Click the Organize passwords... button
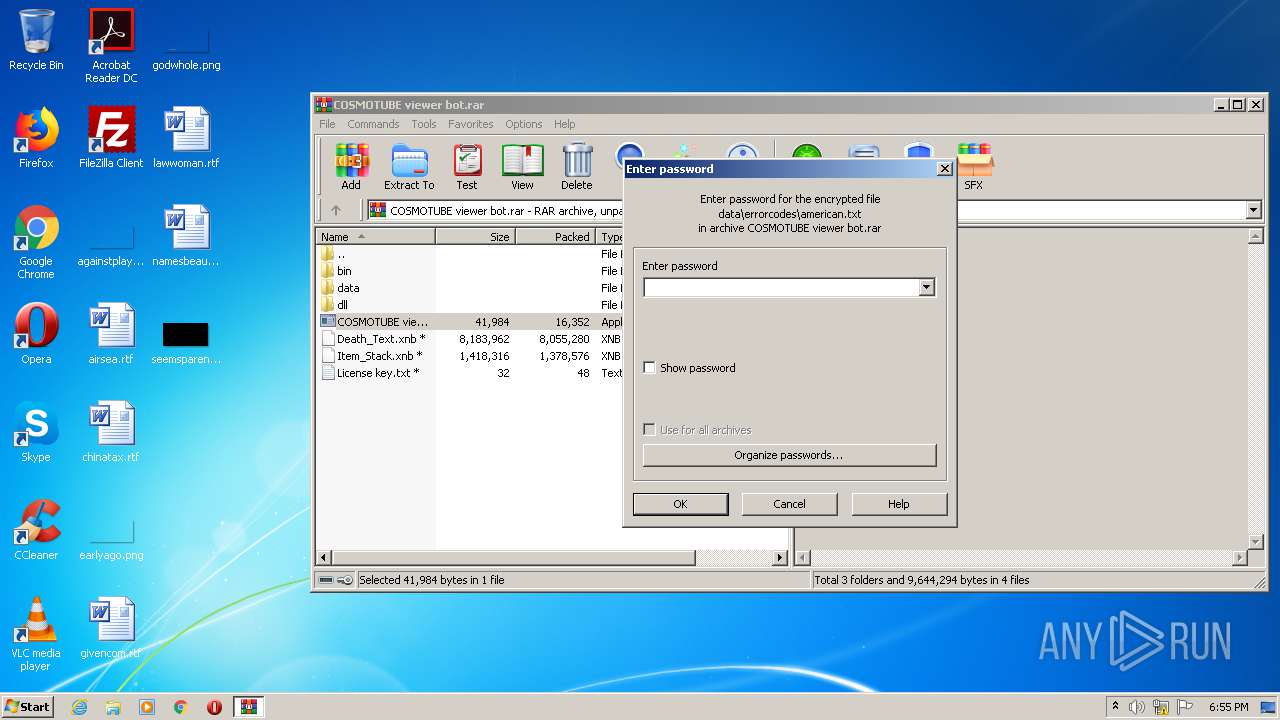Viewport: 1280px width, 720px height. tap(789, 455)
